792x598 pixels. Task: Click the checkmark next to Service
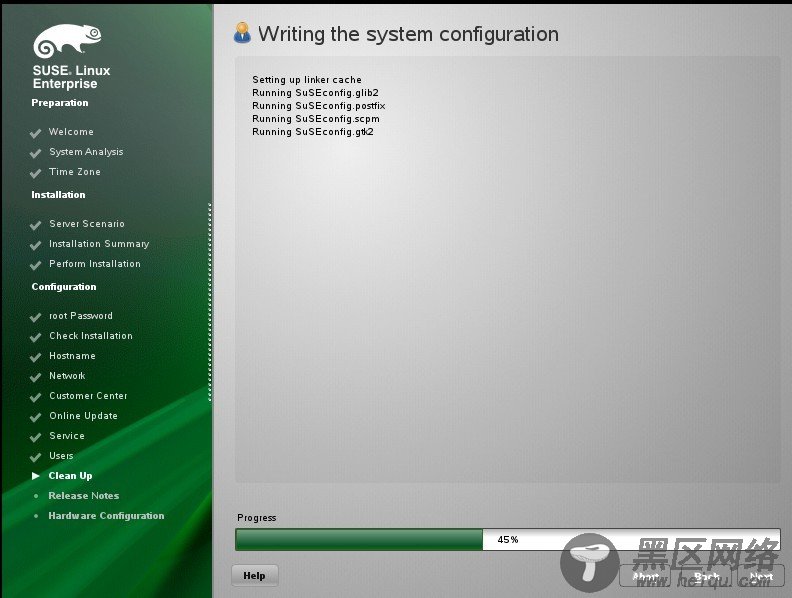tap(35, 437)
